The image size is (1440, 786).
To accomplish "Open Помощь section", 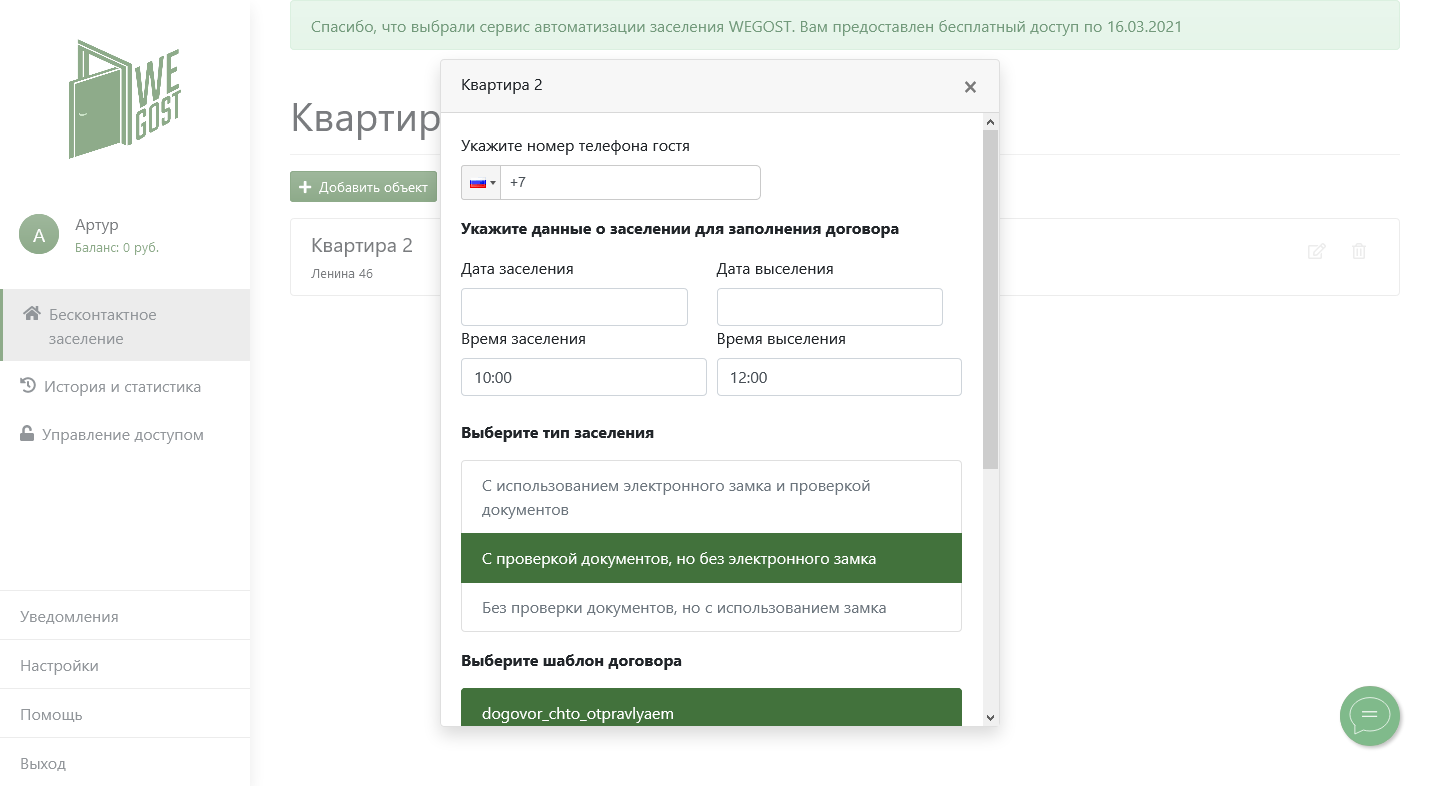I will 125,714.
